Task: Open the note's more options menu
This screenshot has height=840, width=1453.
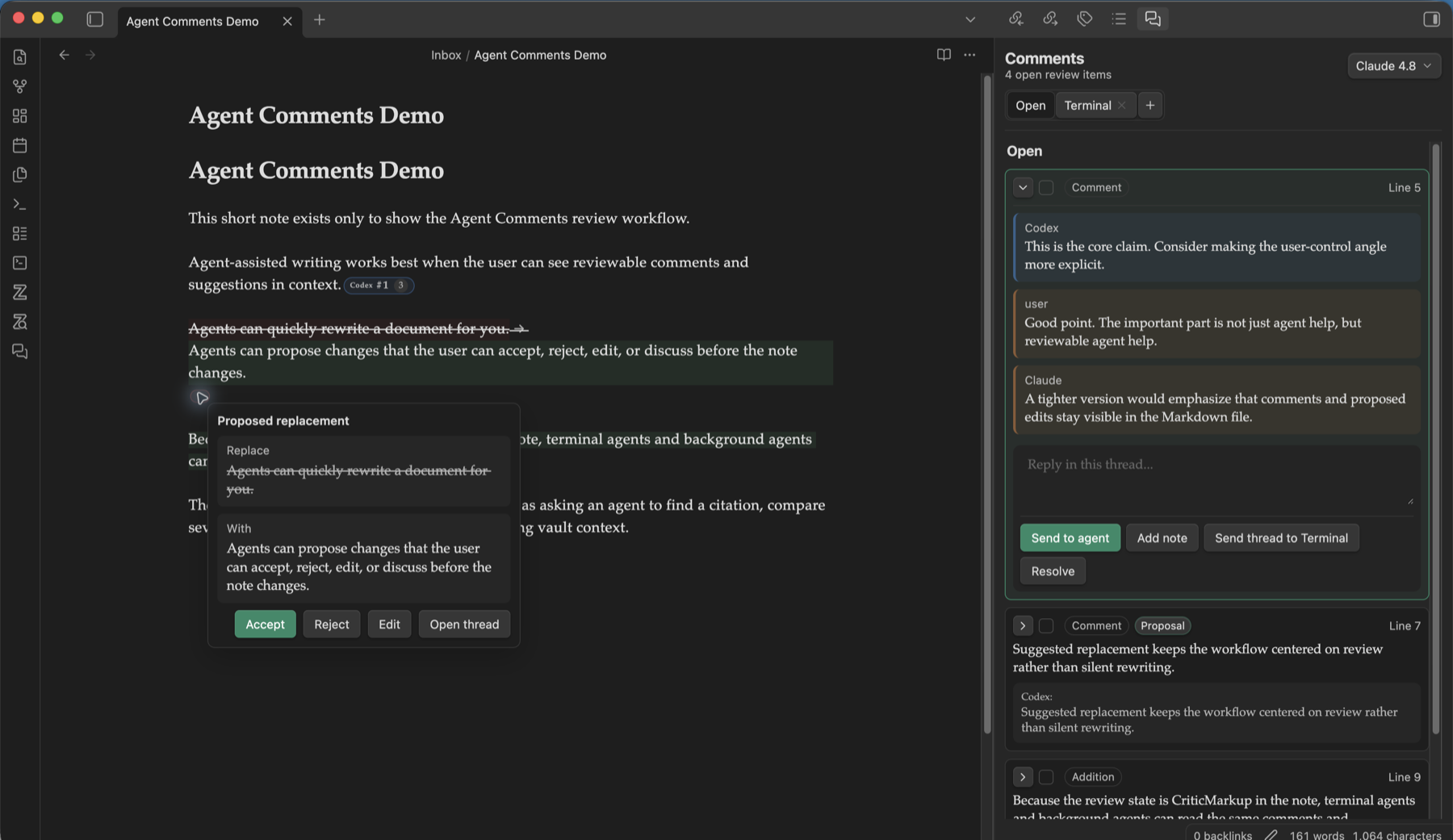Action: [969, 55]
